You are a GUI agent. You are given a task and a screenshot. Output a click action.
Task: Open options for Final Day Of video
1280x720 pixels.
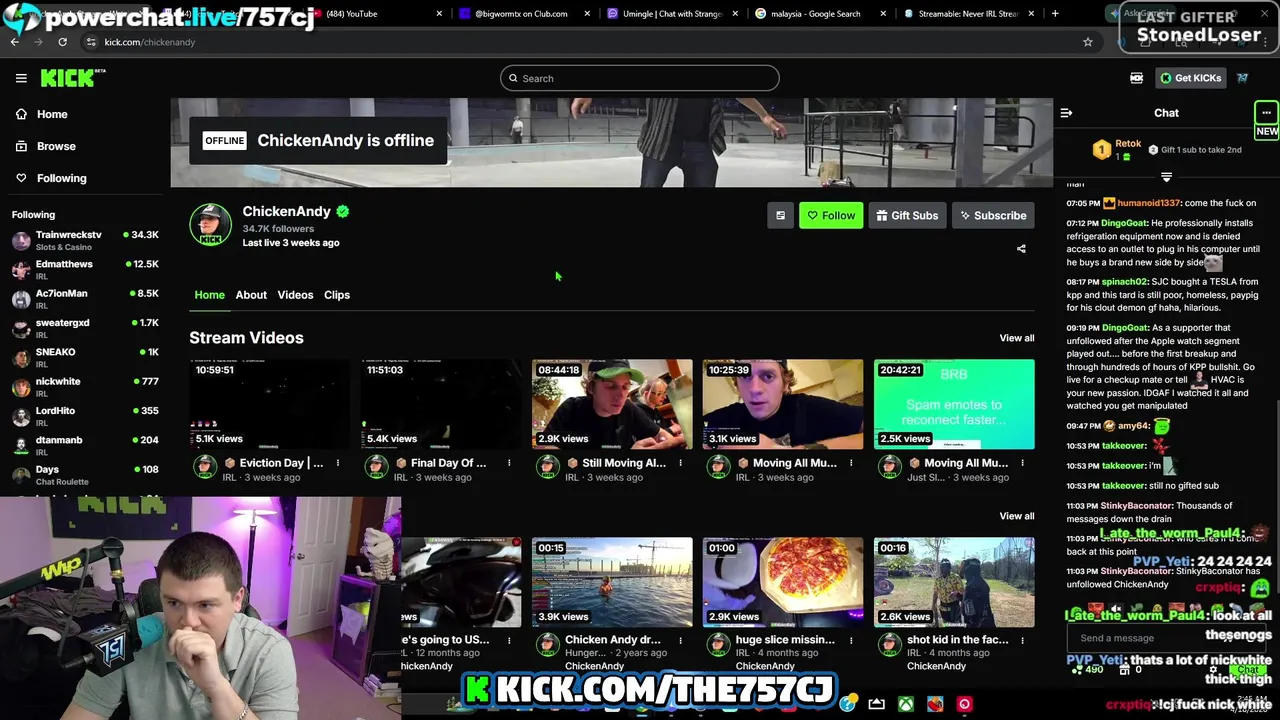[509, 463]
